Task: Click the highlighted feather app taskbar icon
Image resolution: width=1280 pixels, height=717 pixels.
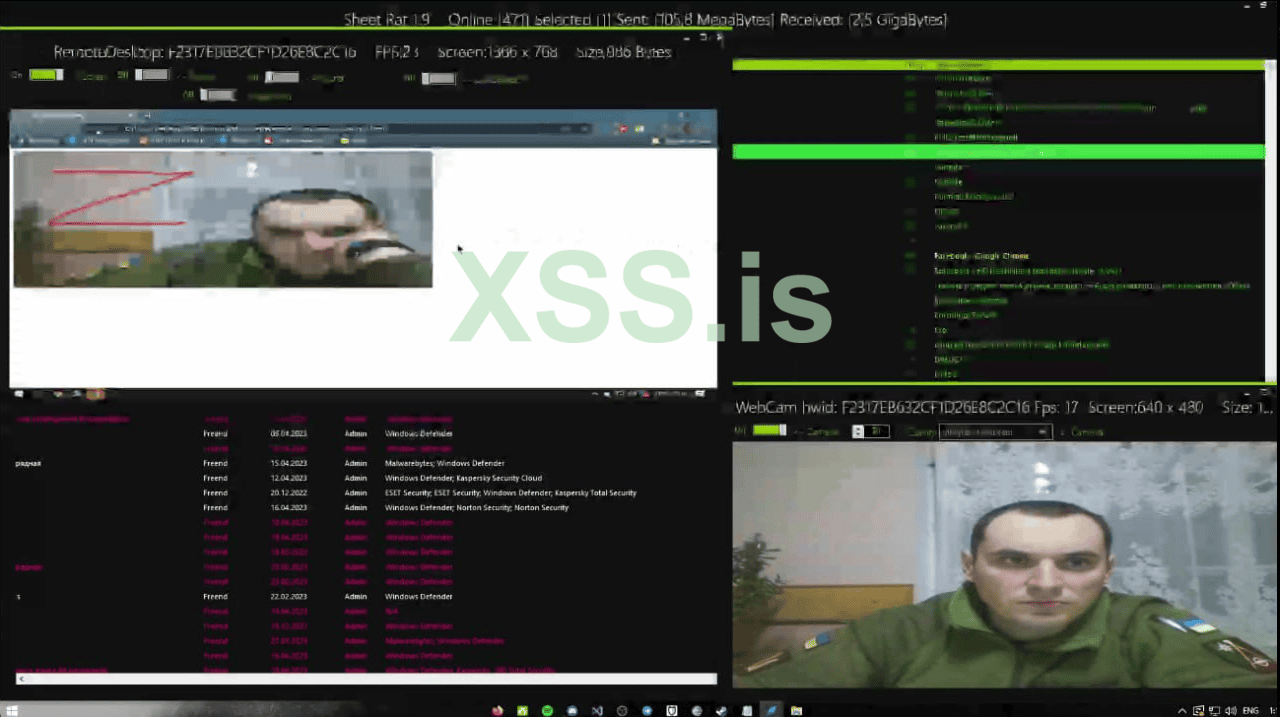Action: point(772,710)
